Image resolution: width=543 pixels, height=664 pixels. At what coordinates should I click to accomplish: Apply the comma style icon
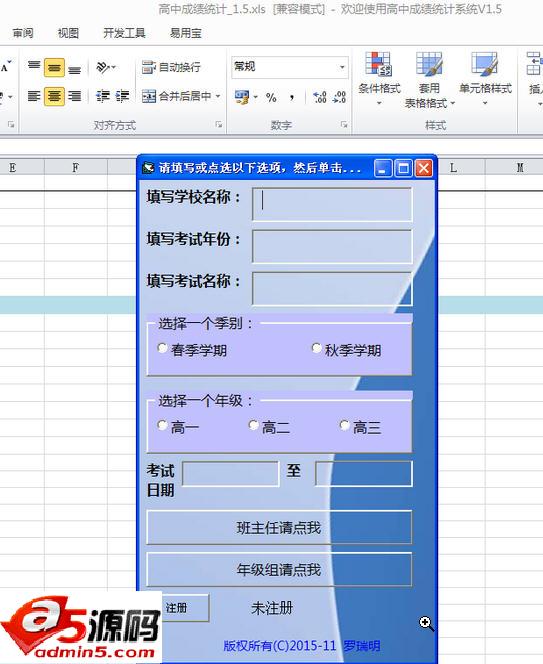click(292, 97)
